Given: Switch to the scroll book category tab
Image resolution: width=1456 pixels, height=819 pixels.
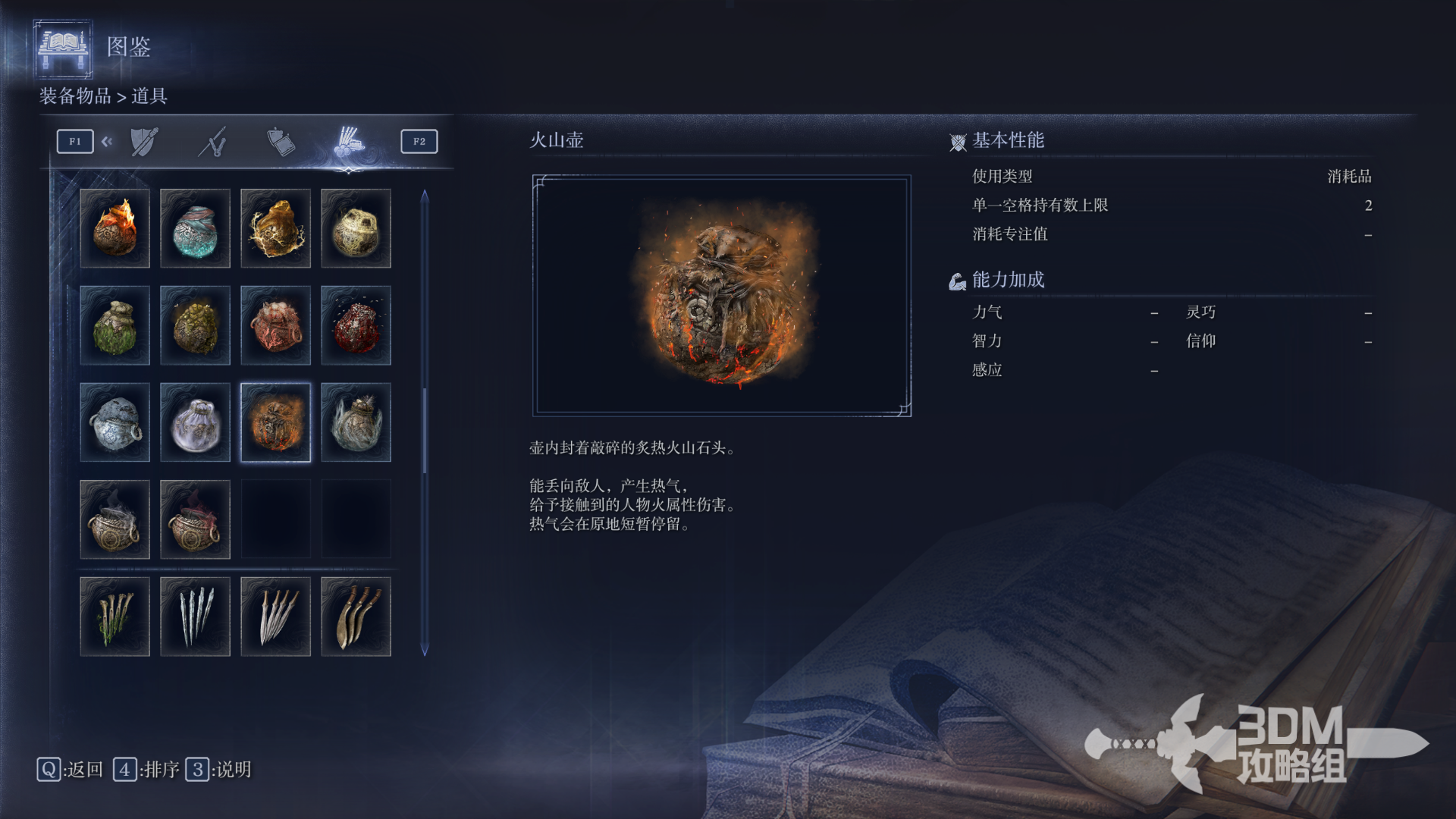Looking at the screenshot, I should (281, 142).
